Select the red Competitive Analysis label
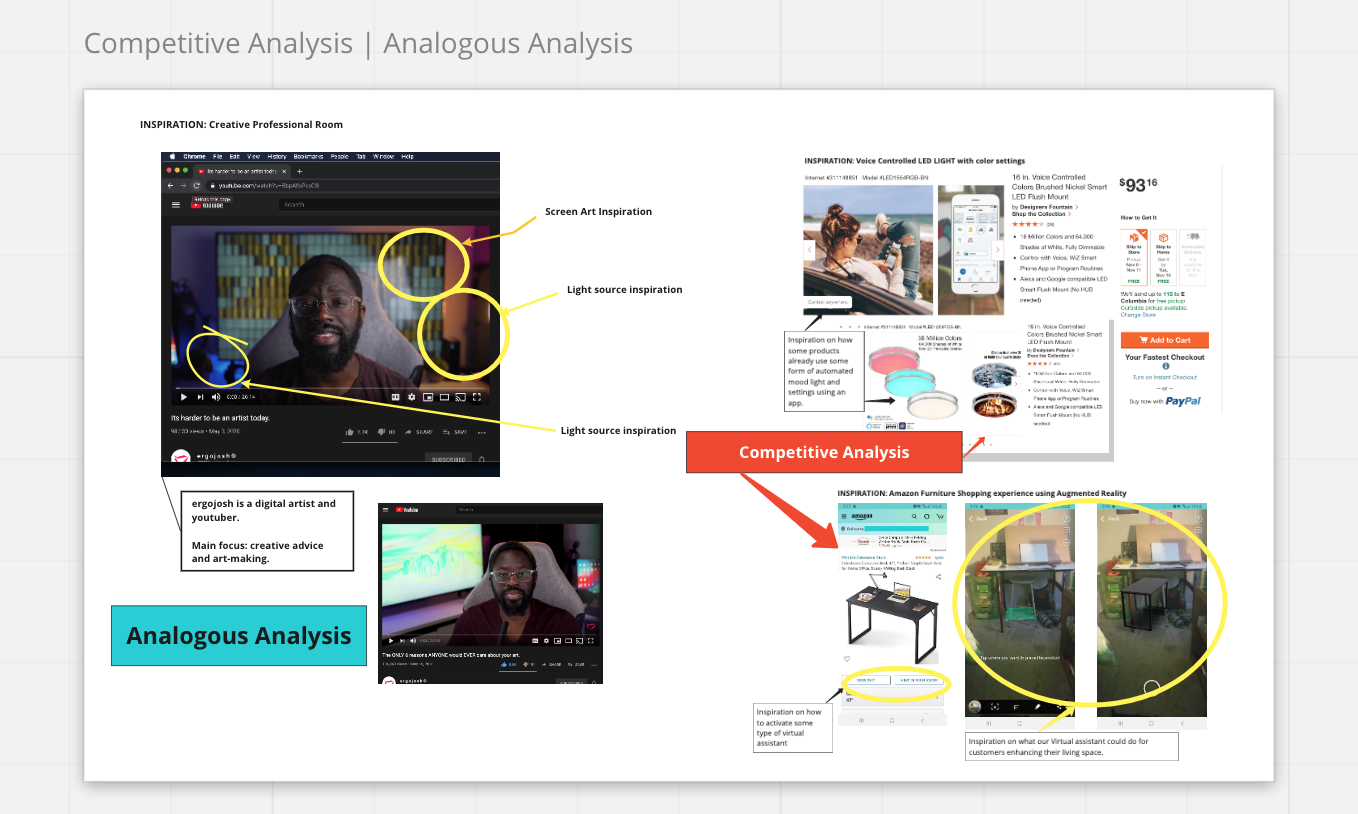Image resolution: width=1358 pixels, height=814 pixels. [x=824, y=452]
